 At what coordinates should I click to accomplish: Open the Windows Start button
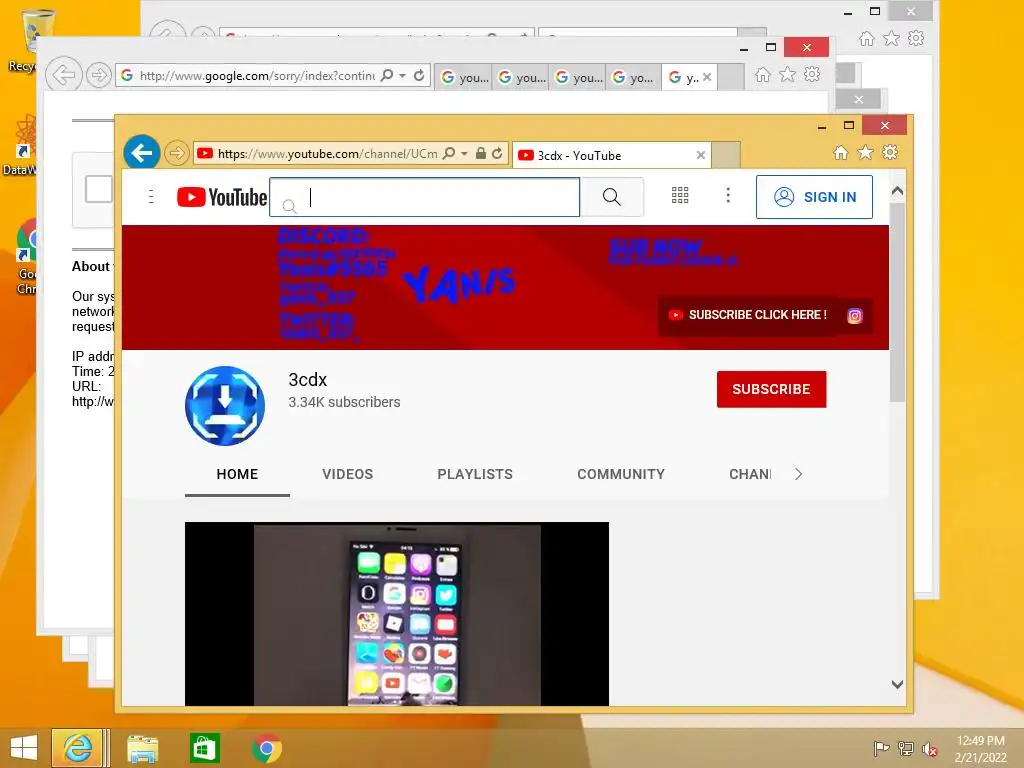coord(24,748)
